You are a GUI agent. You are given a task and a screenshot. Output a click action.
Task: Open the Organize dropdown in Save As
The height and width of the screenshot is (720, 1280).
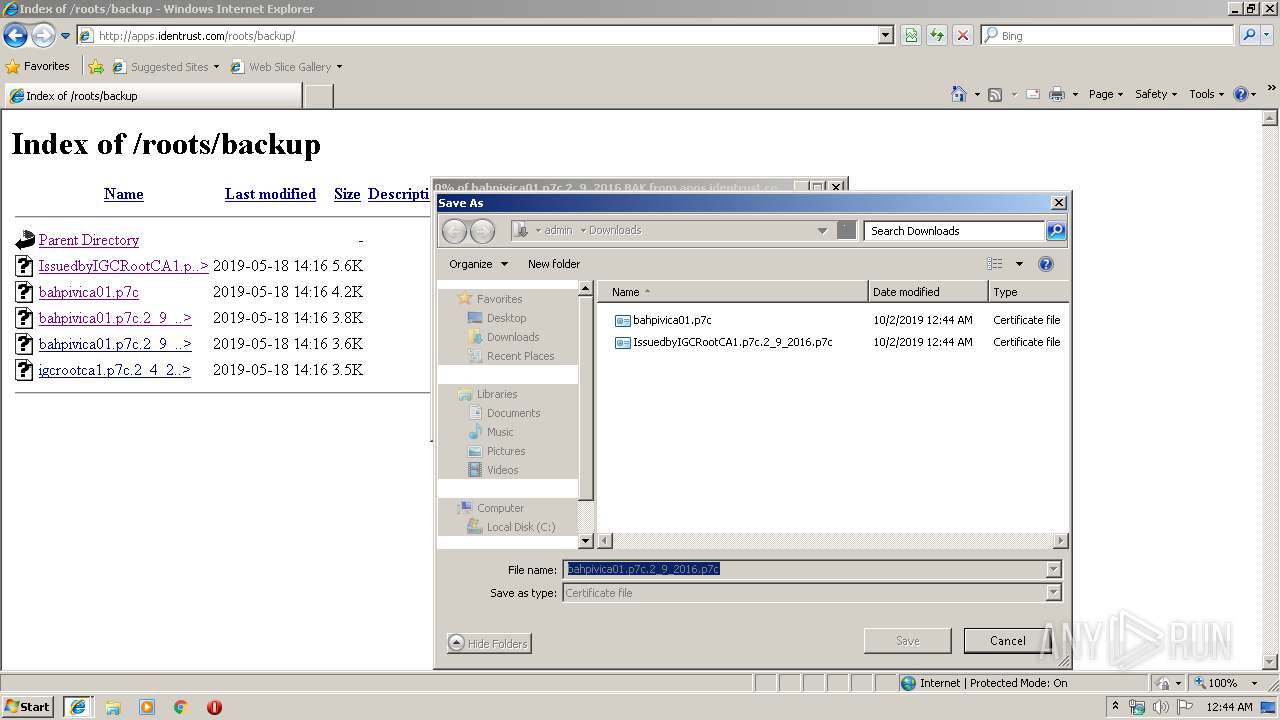coord(478,264)
